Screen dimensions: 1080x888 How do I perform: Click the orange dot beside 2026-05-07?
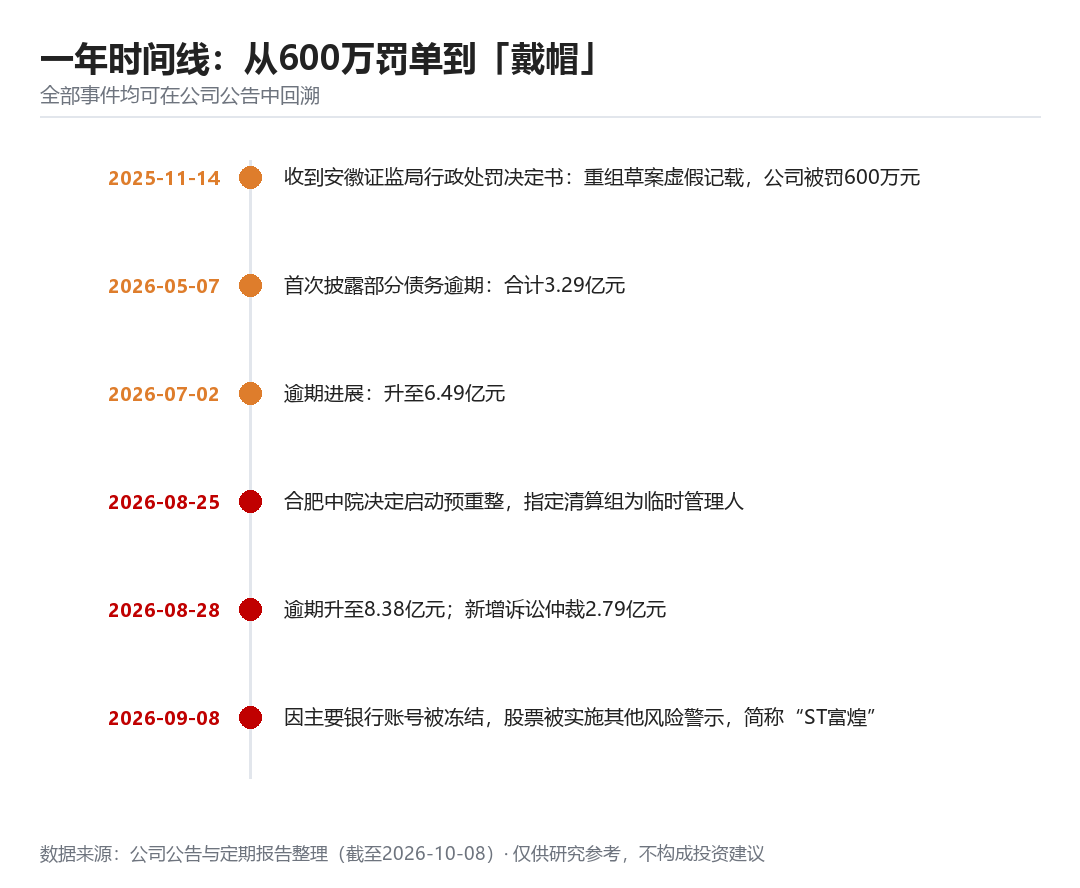[x=250, y=286]
